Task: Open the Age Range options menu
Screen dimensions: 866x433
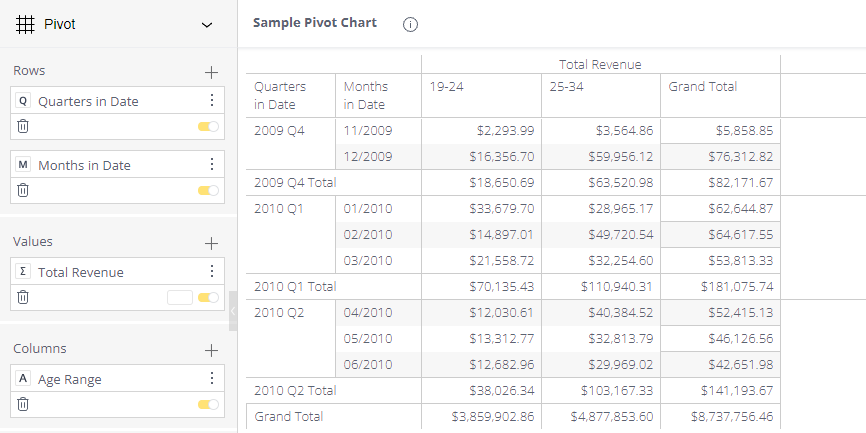Action: (x=211, y=379)
